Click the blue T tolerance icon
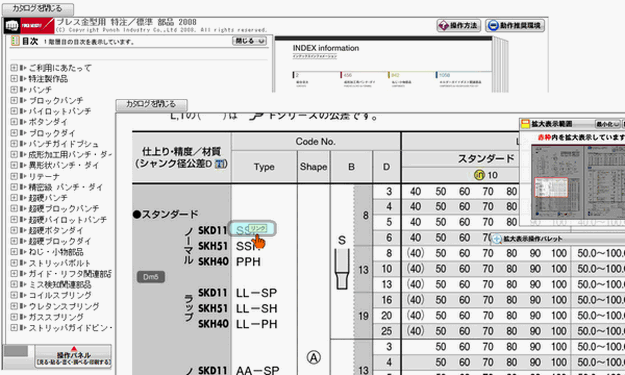Image resolution: width=625 pixels, height=375 pixels. [220, 164]
